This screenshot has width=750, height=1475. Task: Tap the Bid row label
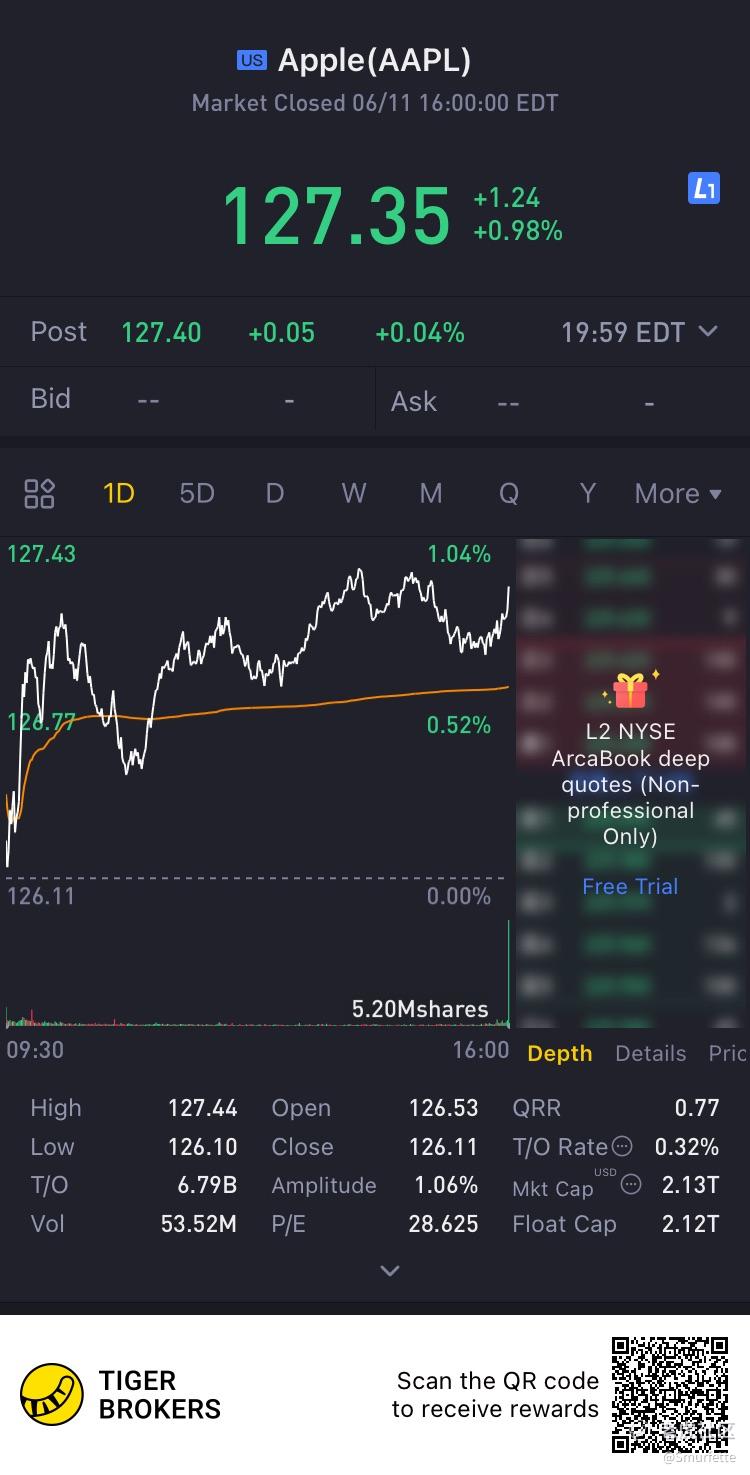pos(51,399)
